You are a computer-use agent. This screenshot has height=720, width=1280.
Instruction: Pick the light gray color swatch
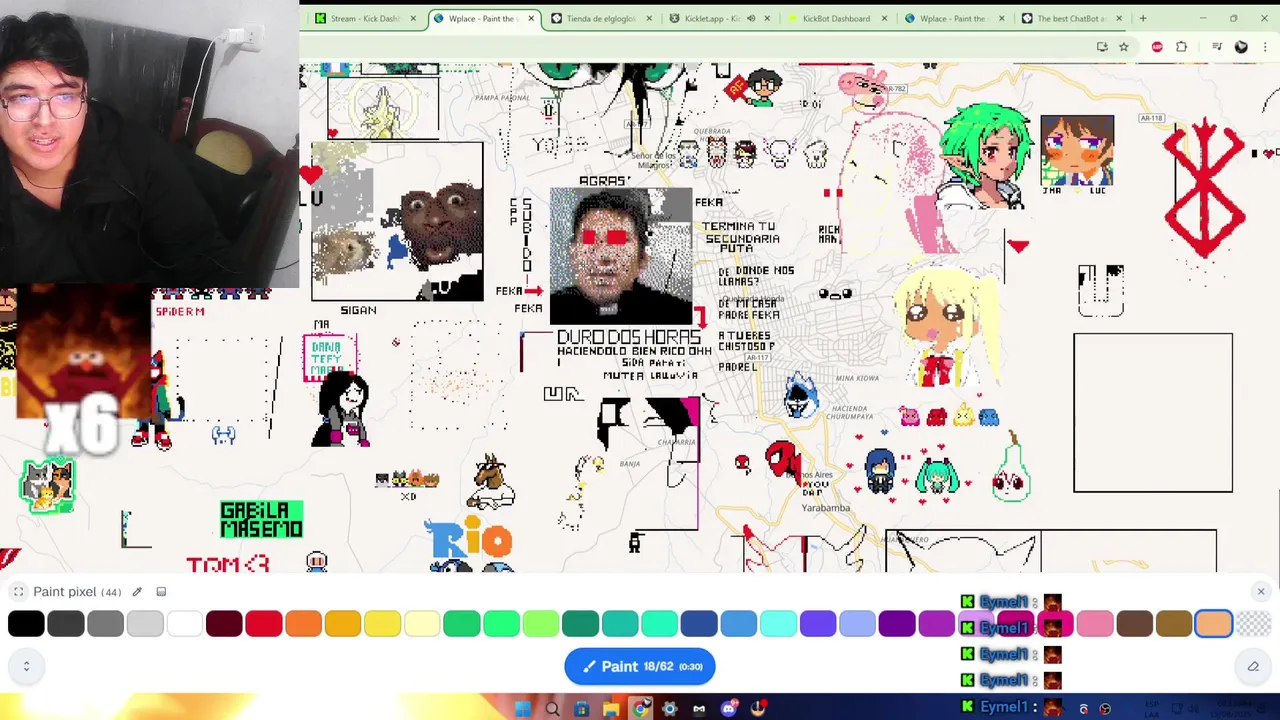[145, 624]
